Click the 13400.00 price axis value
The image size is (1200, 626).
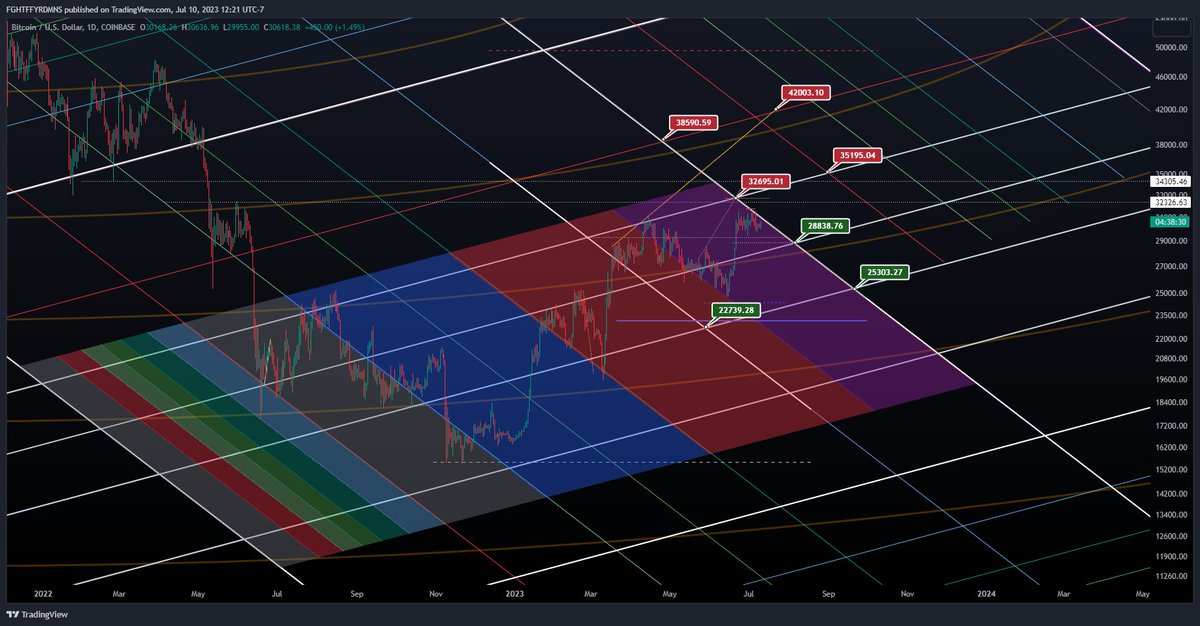pos(1169,514)
